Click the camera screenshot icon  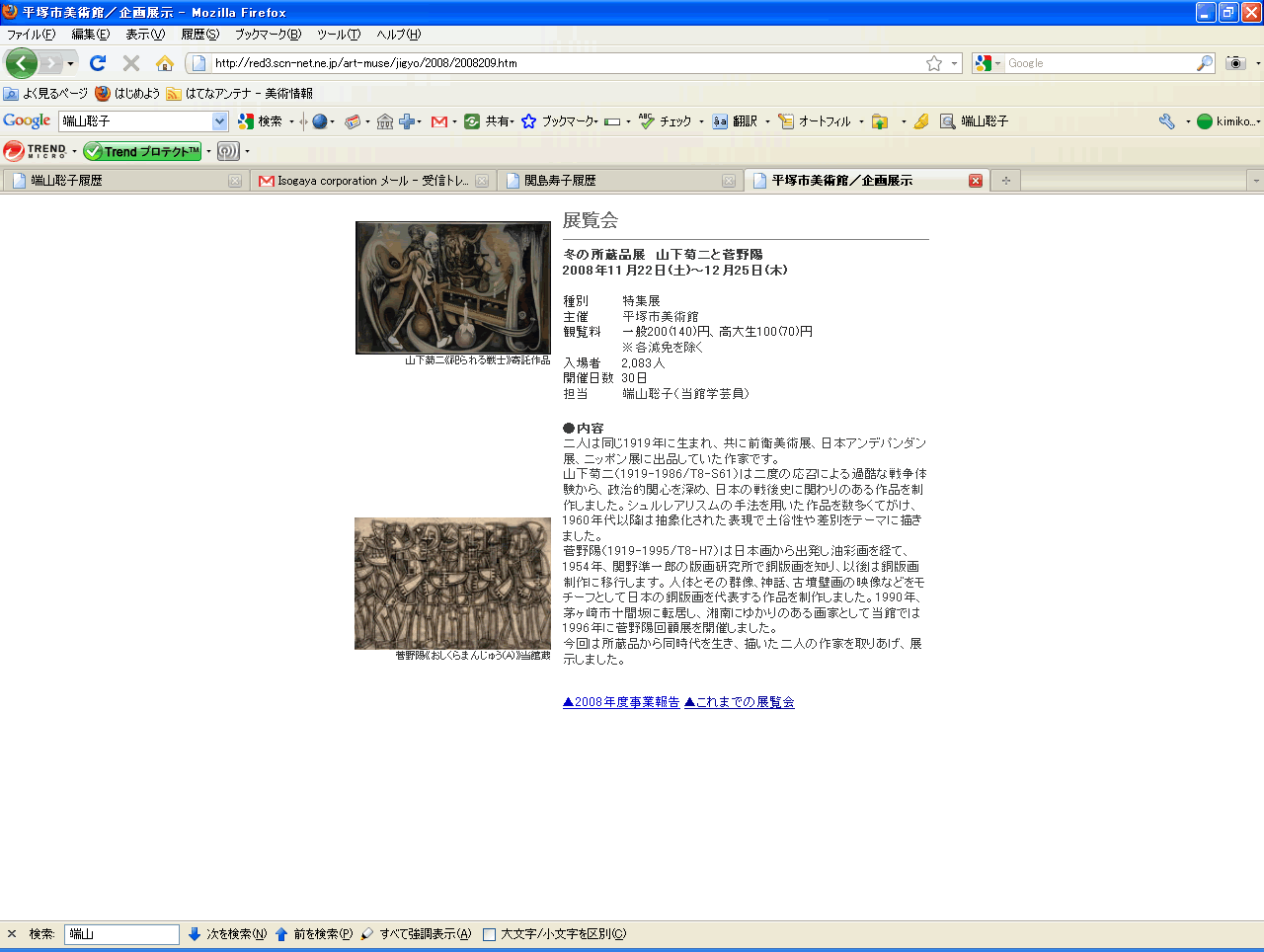pyautogui.click(x=1235, y=63)
